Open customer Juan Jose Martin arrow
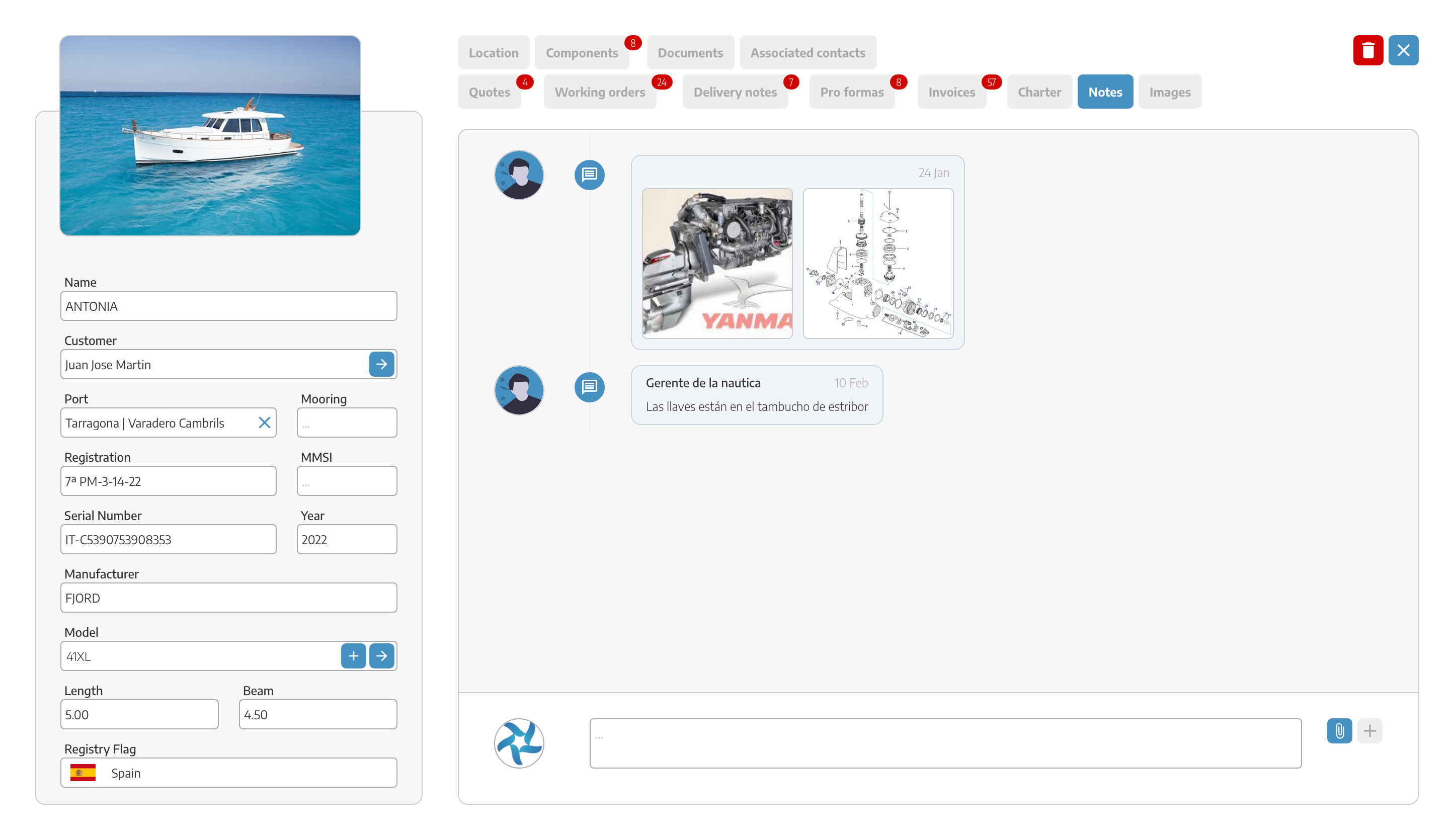 pyautogui.click(x=381, y=364)
